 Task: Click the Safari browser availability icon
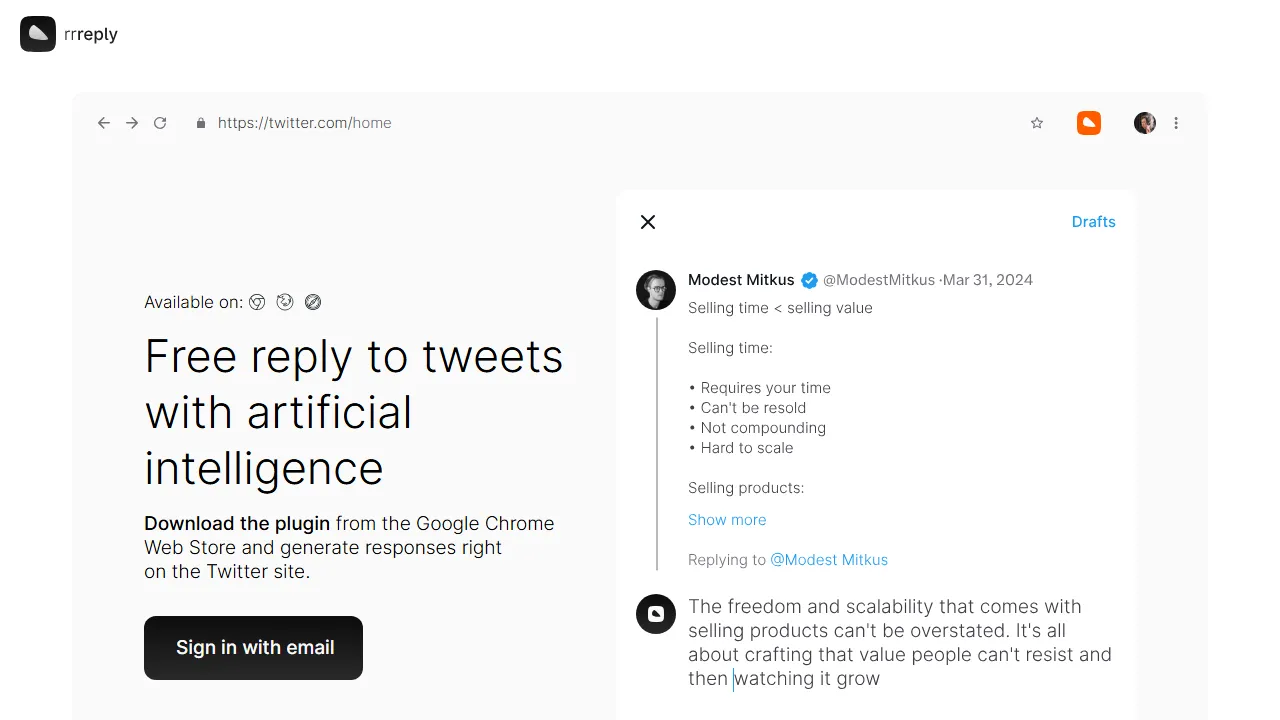click(x=313, y=301)
